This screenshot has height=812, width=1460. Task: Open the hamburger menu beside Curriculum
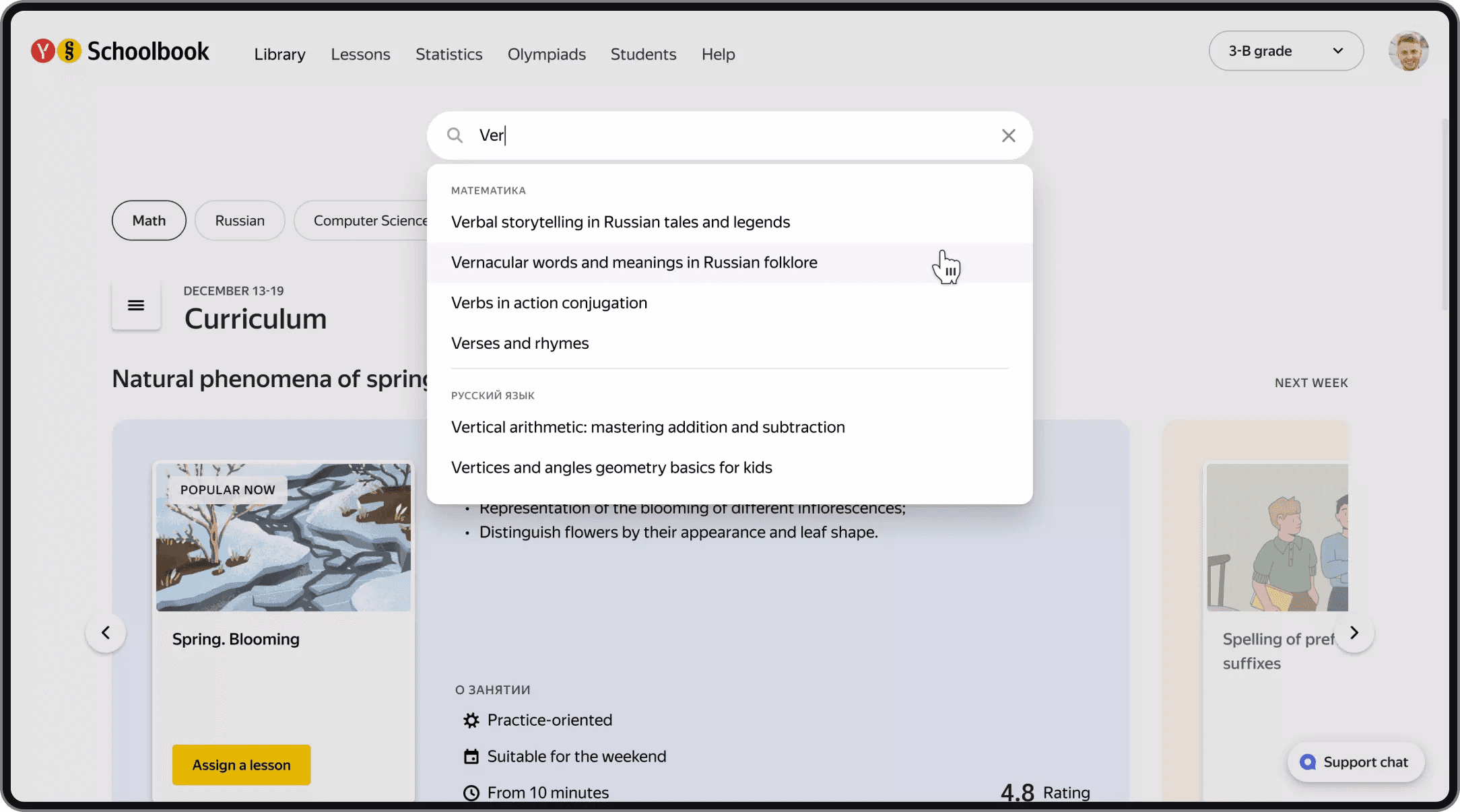pyautogui.click(x=136, y=306)
